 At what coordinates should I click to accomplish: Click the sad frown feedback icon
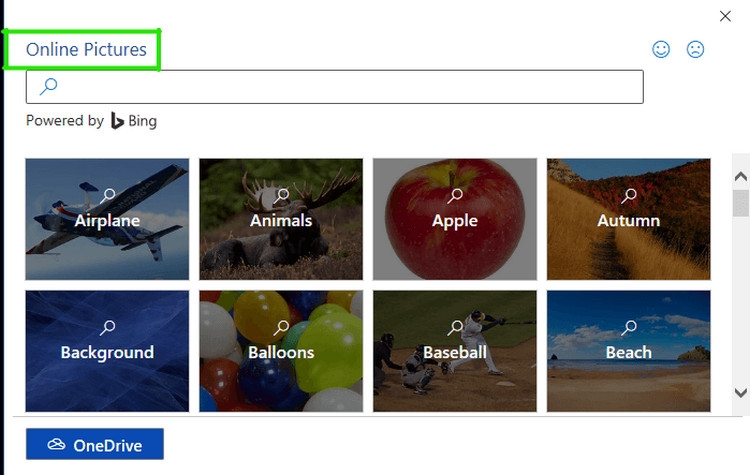695,49
